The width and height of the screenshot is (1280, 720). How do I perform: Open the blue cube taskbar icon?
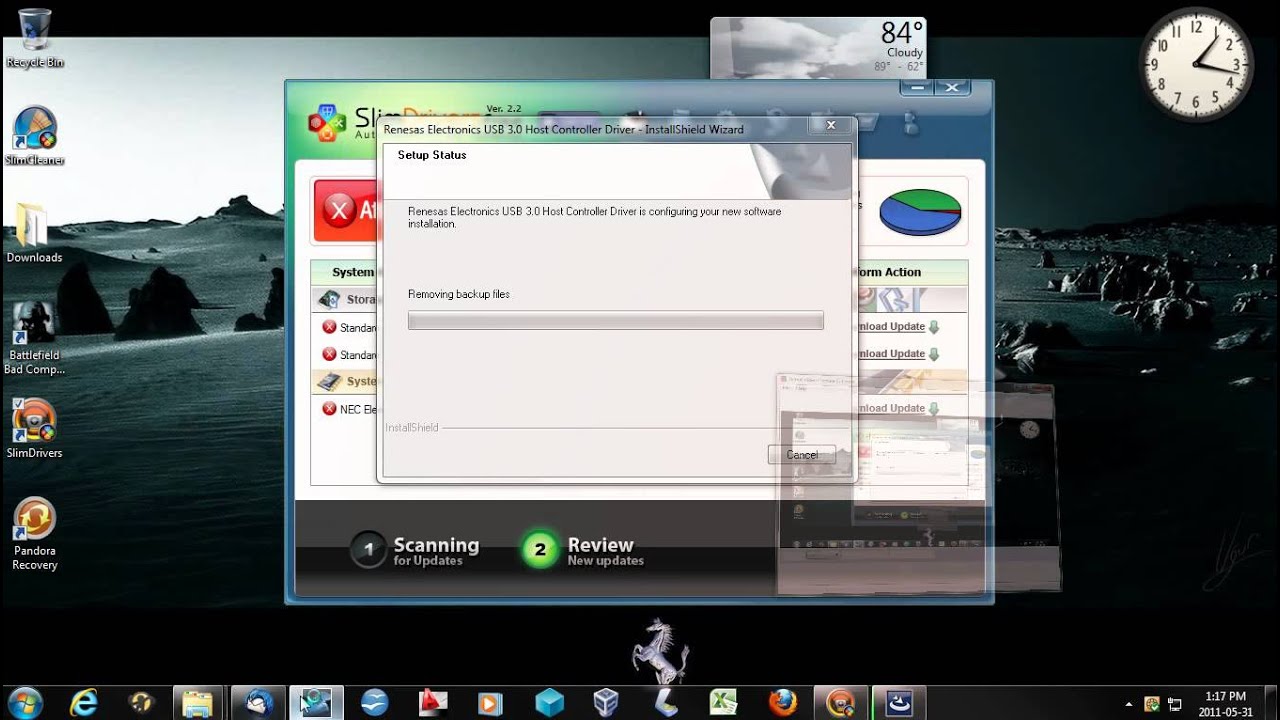[x=549, y=702]
